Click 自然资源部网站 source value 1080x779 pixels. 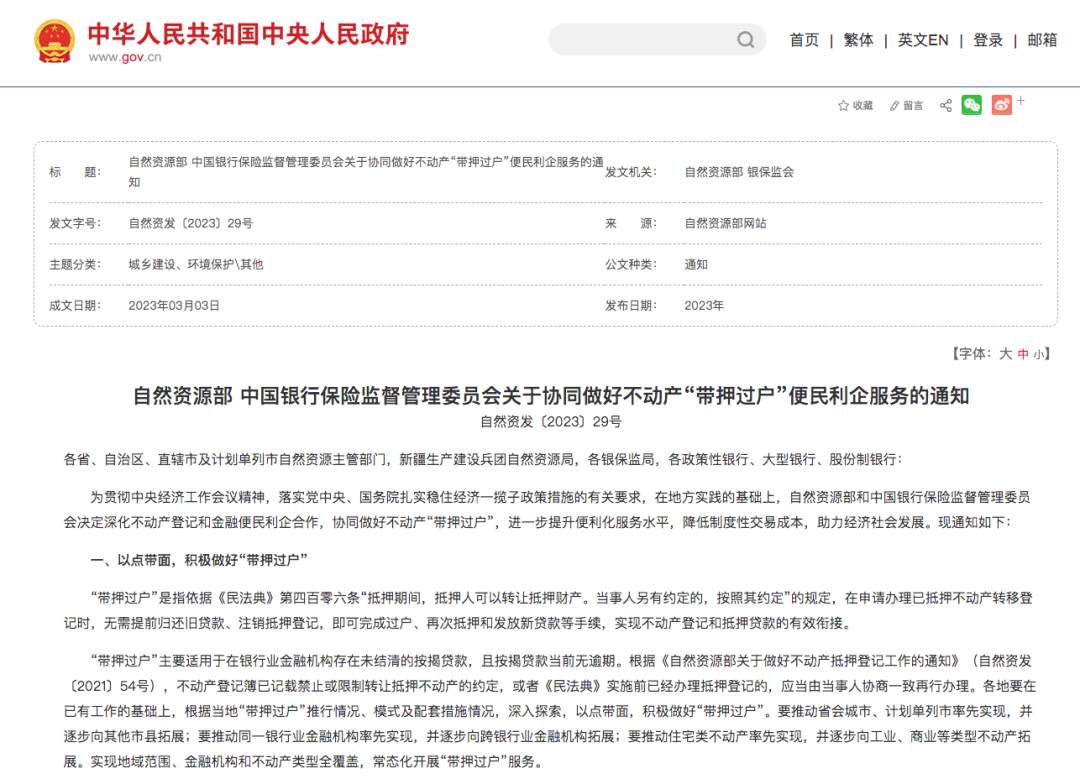click(725, 223)
